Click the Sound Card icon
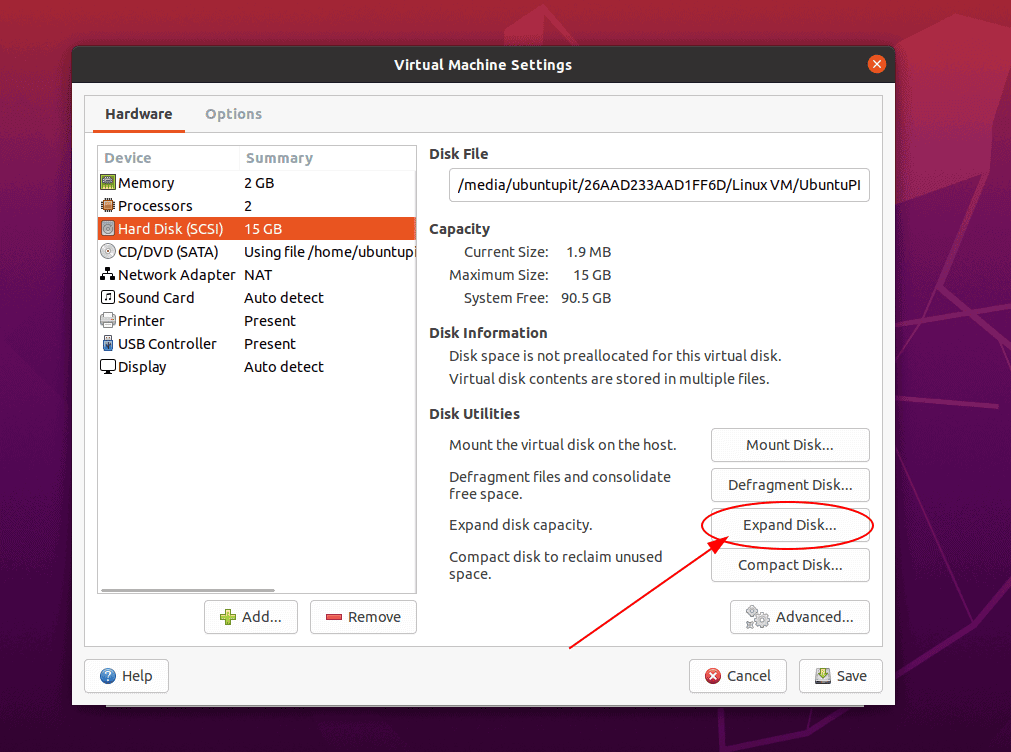This screenshot has height=752, width=1011. tap(107, 297)
